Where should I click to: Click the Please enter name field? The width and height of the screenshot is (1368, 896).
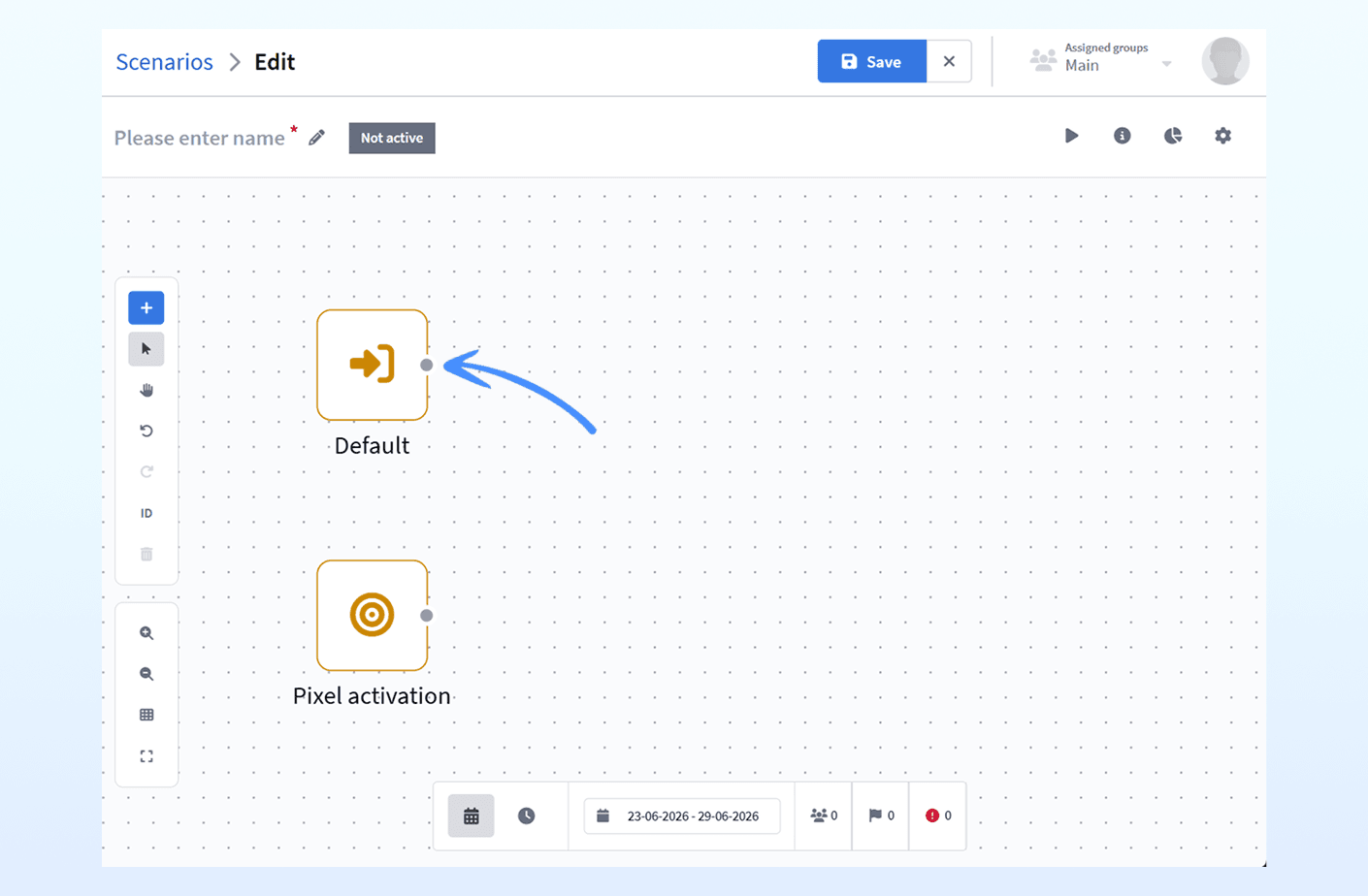(200, 138)
